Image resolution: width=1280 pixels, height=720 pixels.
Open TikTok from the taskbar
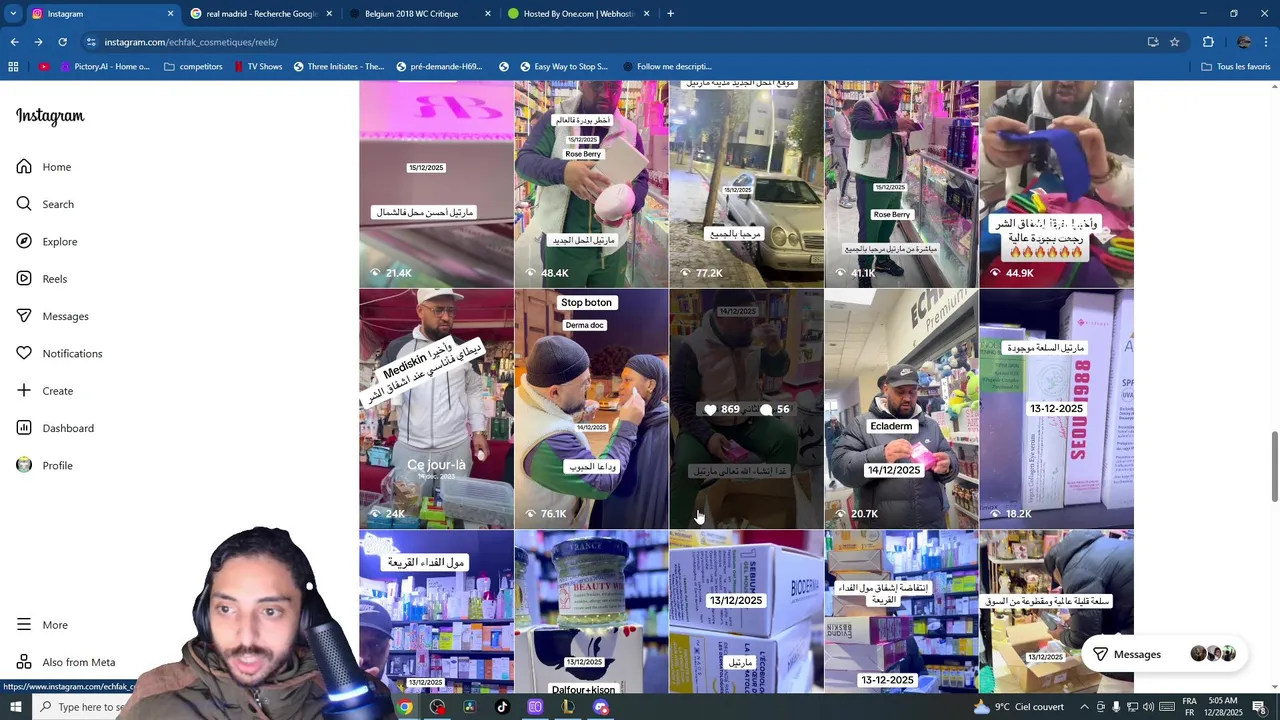pyautogui.click(x=502, y=707)
